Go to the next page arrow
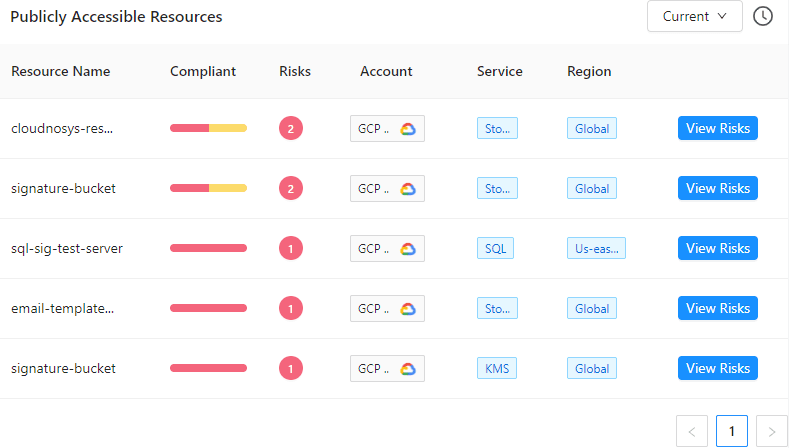The image size is (789, 448). pyautogui.click(x=772, y=431)
